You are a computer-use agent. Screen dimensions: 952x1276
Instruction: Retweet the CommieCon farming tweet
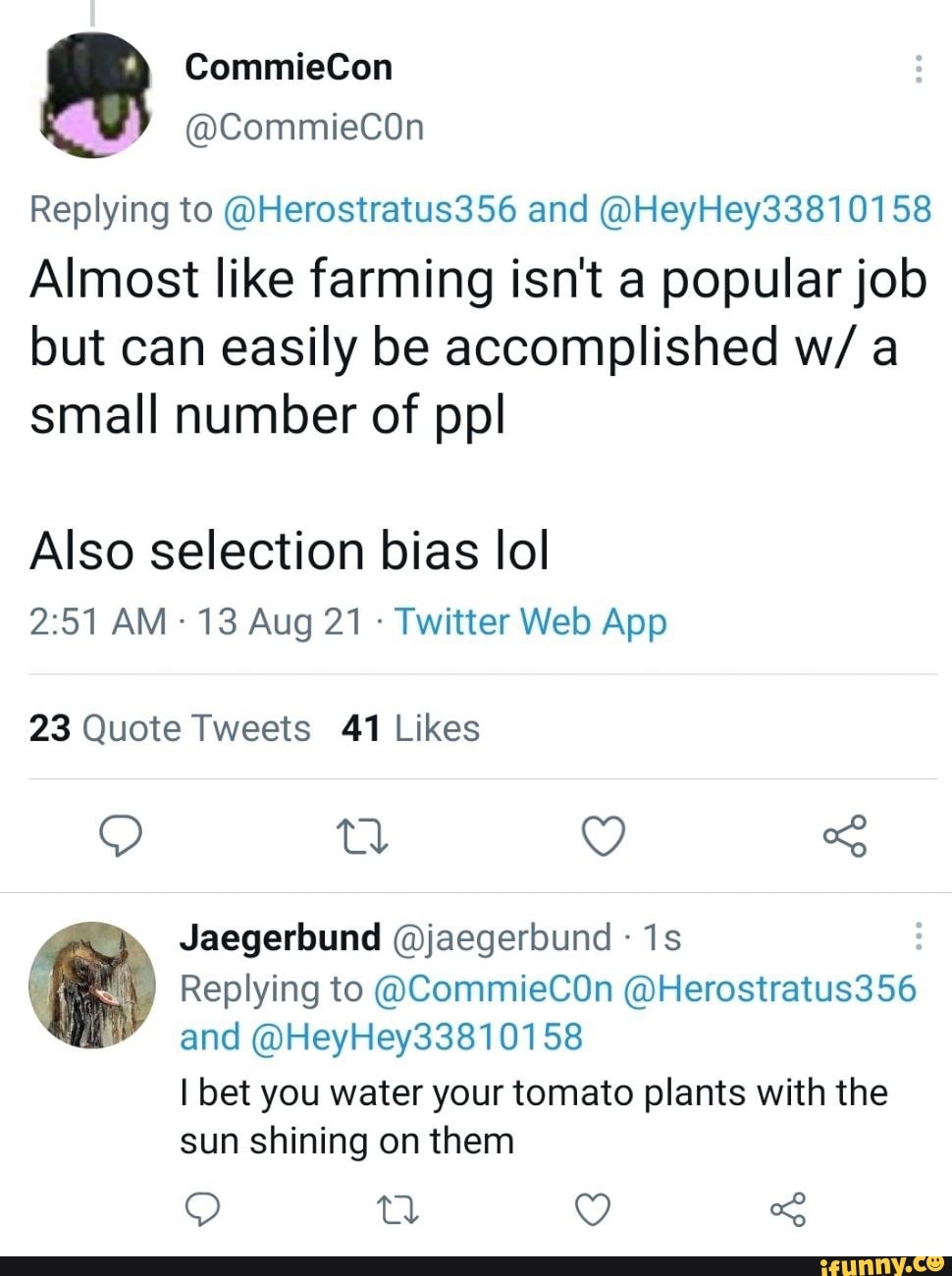pos(362,837)
